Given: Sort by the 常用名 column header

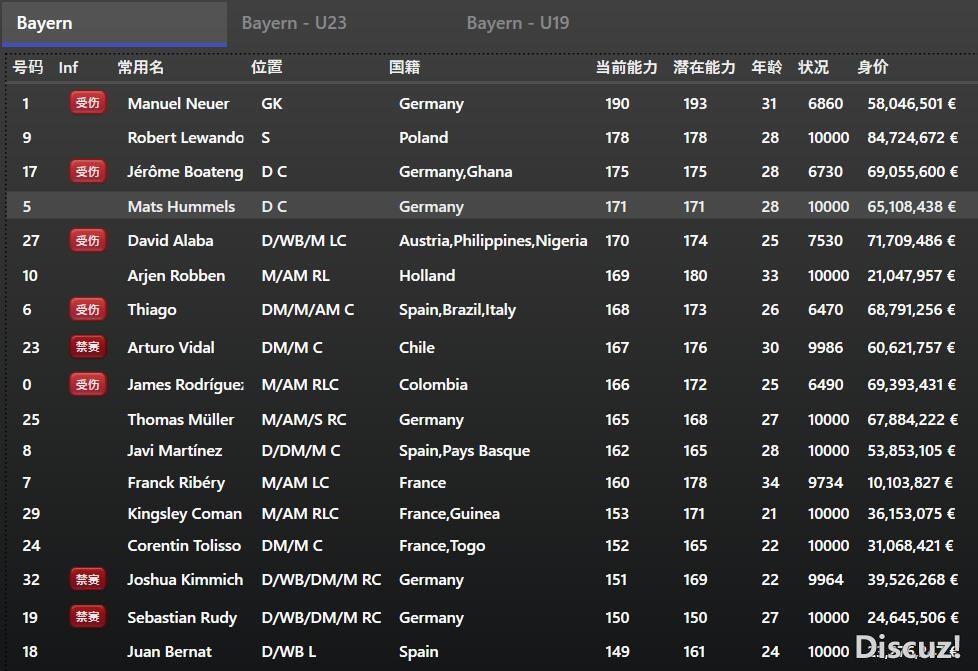Looking at the screenshot, I should tap(140, 67).
